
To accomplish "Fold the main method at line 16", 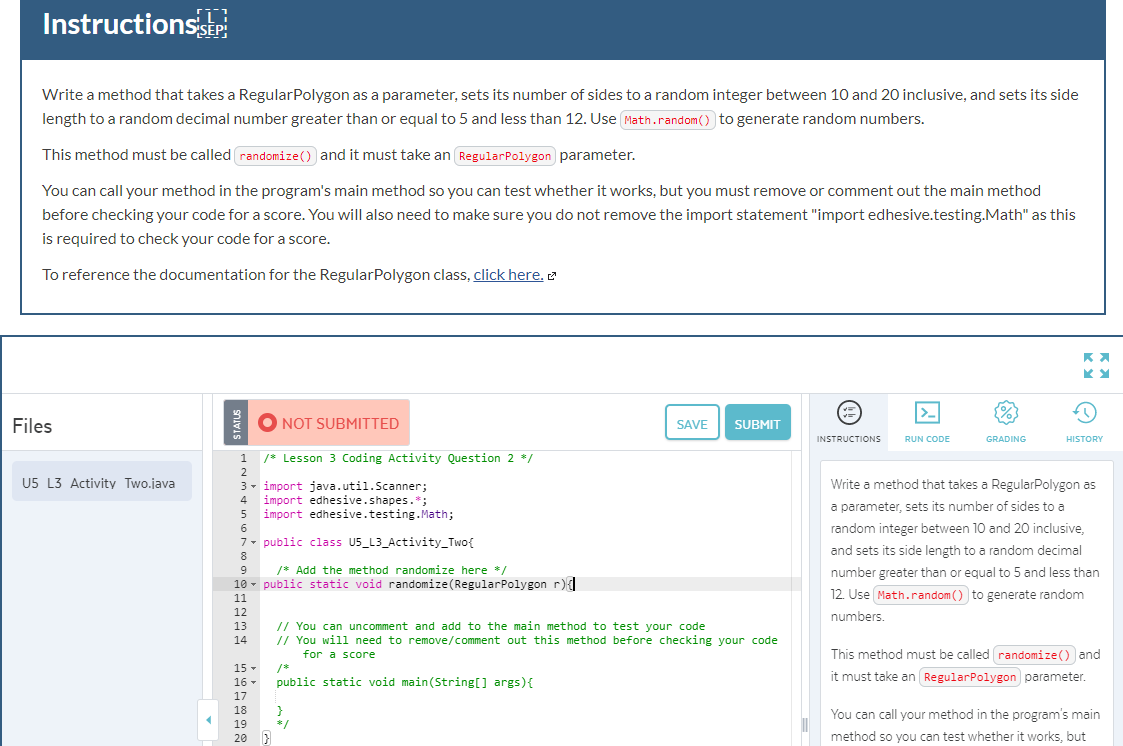I will (x=254, y=683).
